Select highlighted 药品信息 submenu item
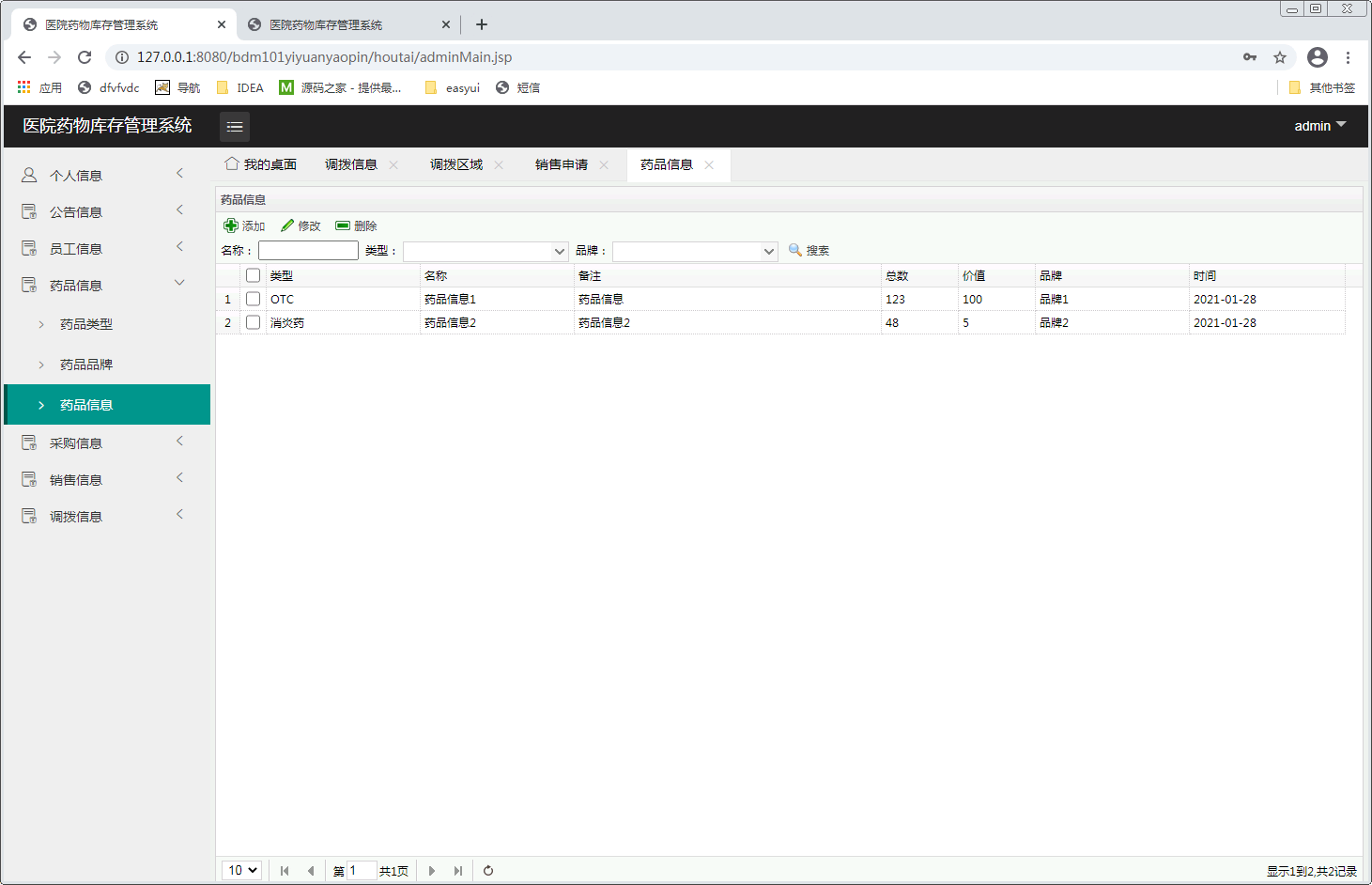 point(107,405)
